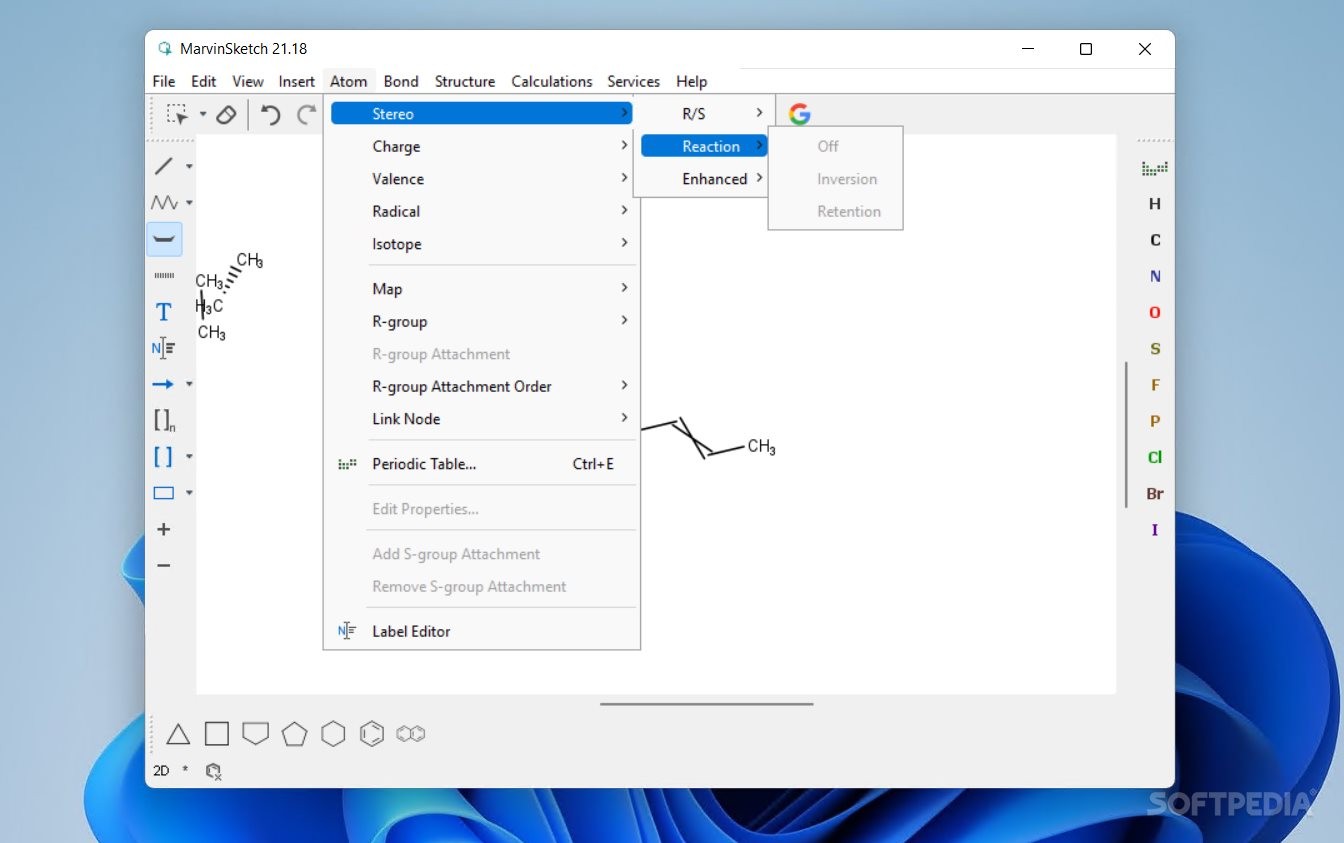Select Fluorine atom F
The height and width of the screenshot is (843, 1344).
1155,385
